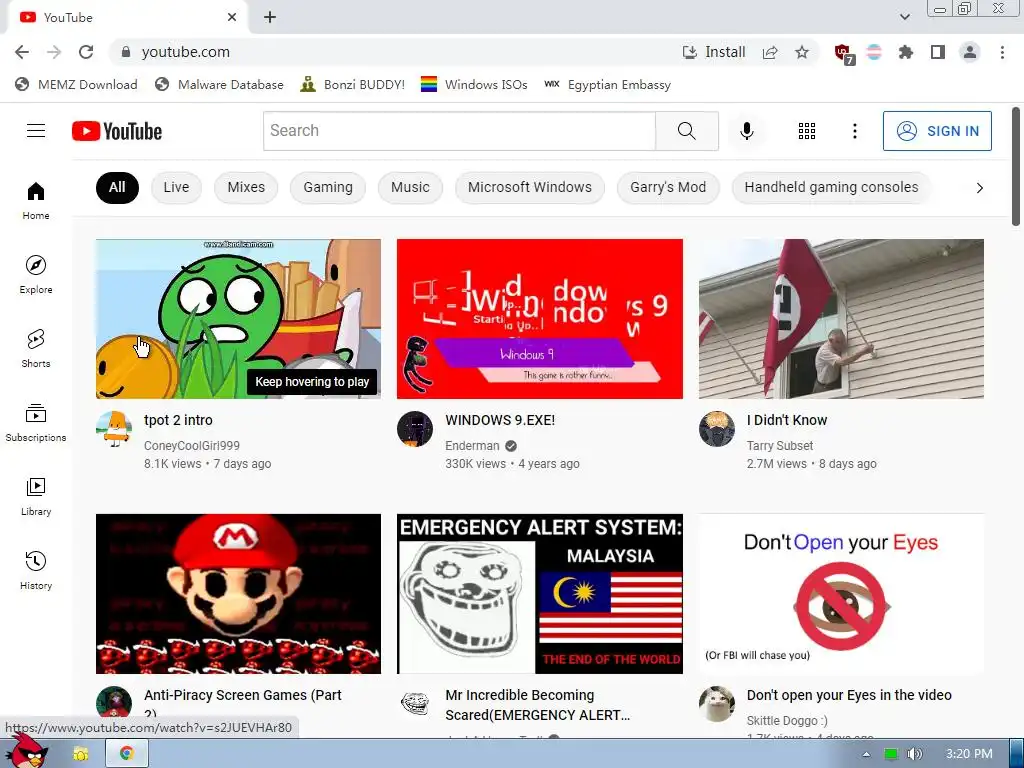1024x768 pixels.
Task: Open I Didn't Know video title
Action: coord(787,421)
